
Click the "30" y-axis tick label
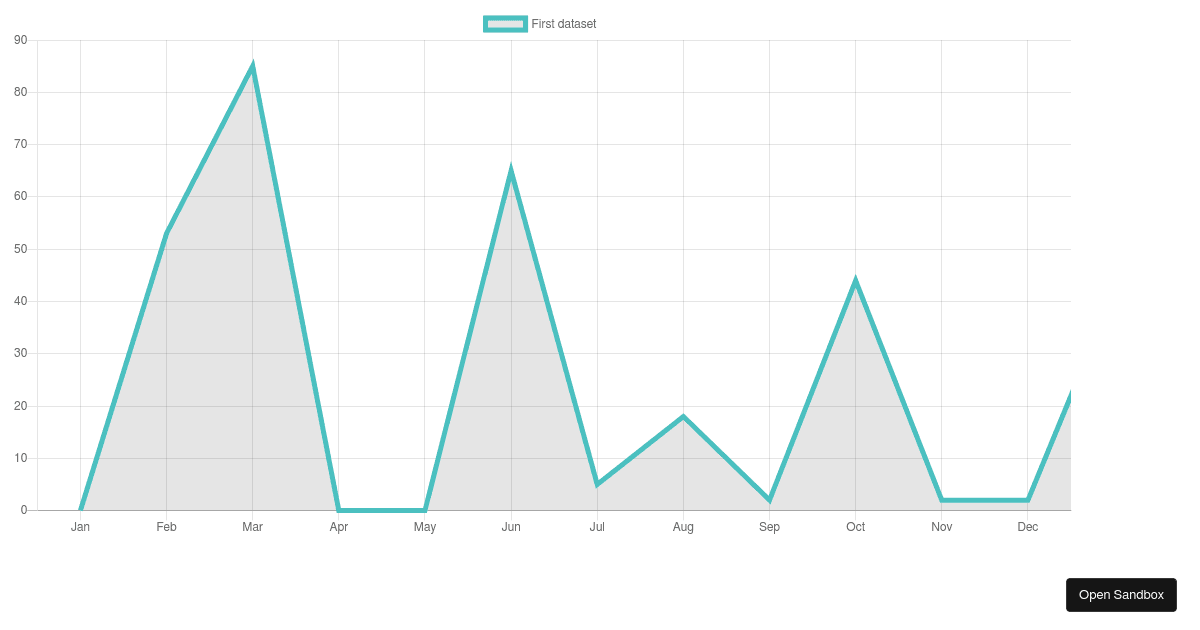click(x=21, y=353)
